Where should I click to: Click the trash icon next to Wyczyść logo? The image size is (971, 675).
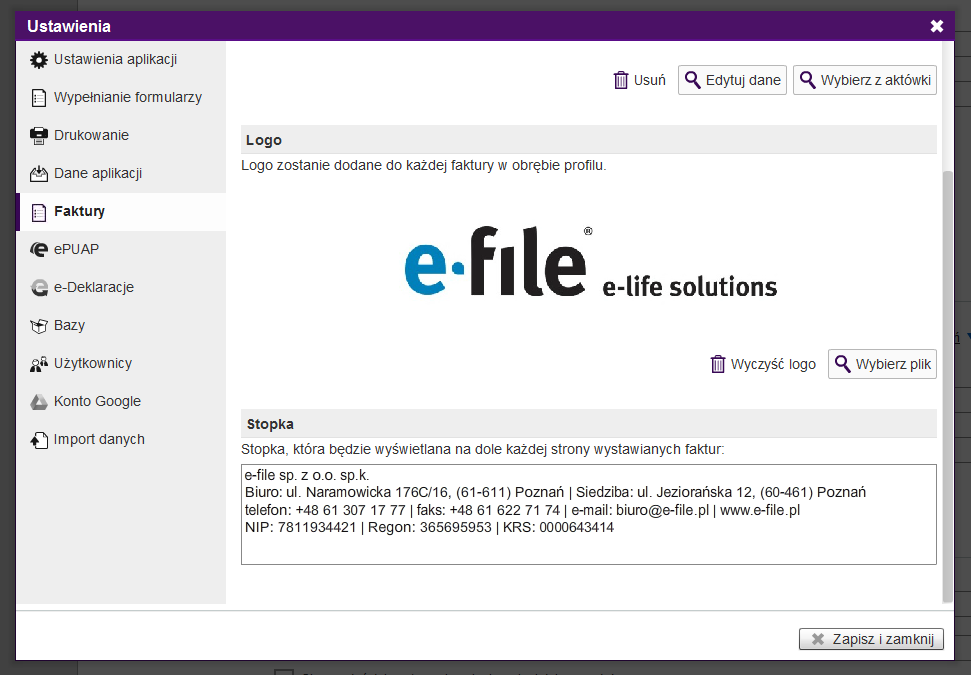[x=717, y=364]
